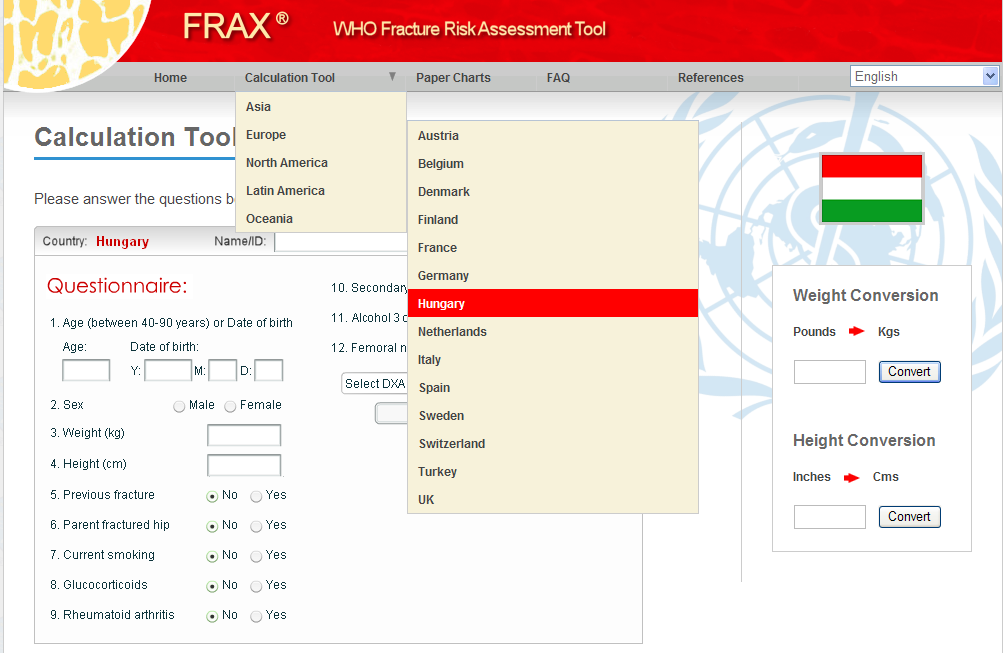Image resolution: width=1003 pixels, height=653 pixels.
Task: Choose Europe region submenu
Action: pos(321,135)
